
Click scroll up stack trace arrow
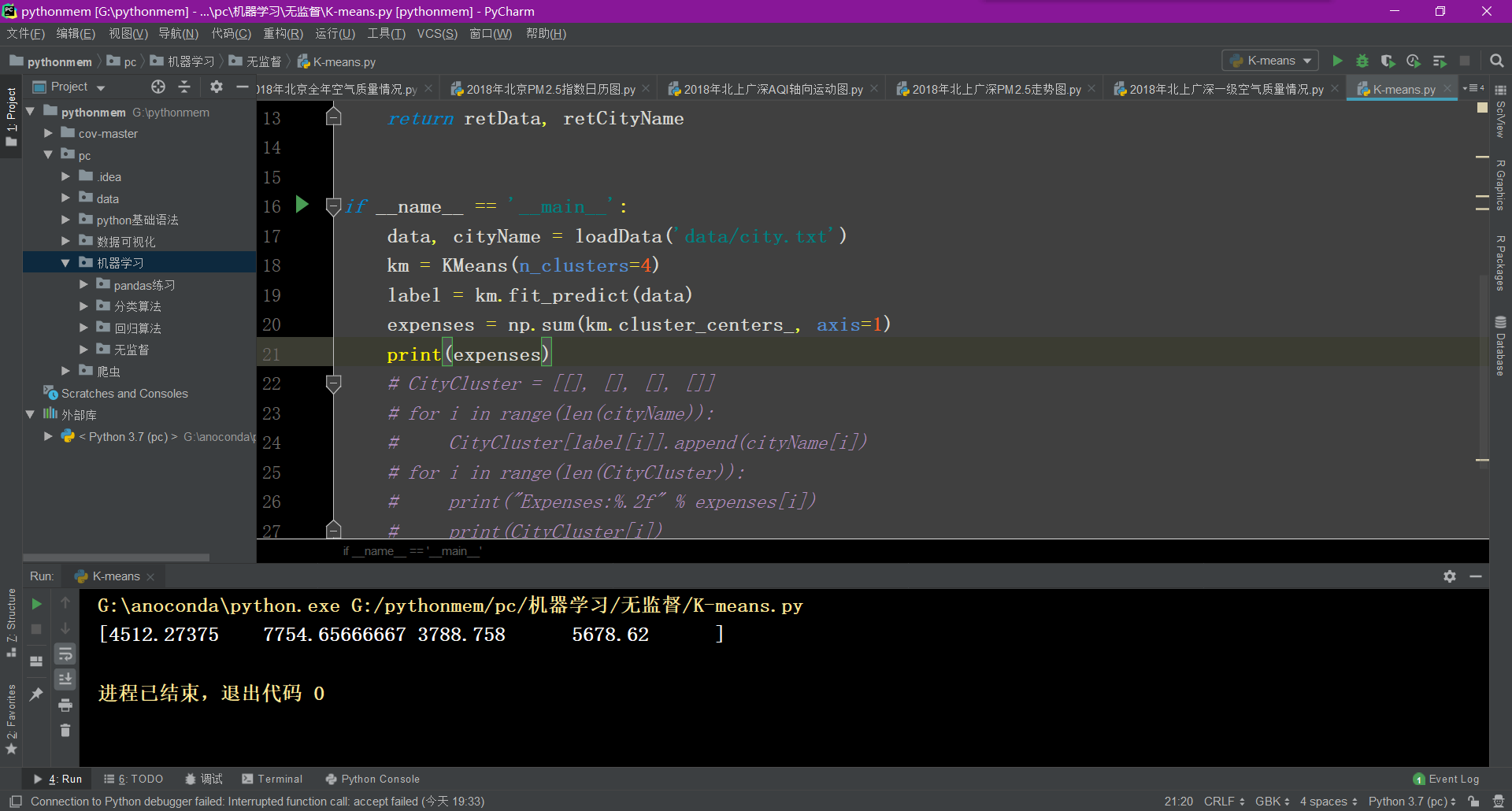[65, 602]
